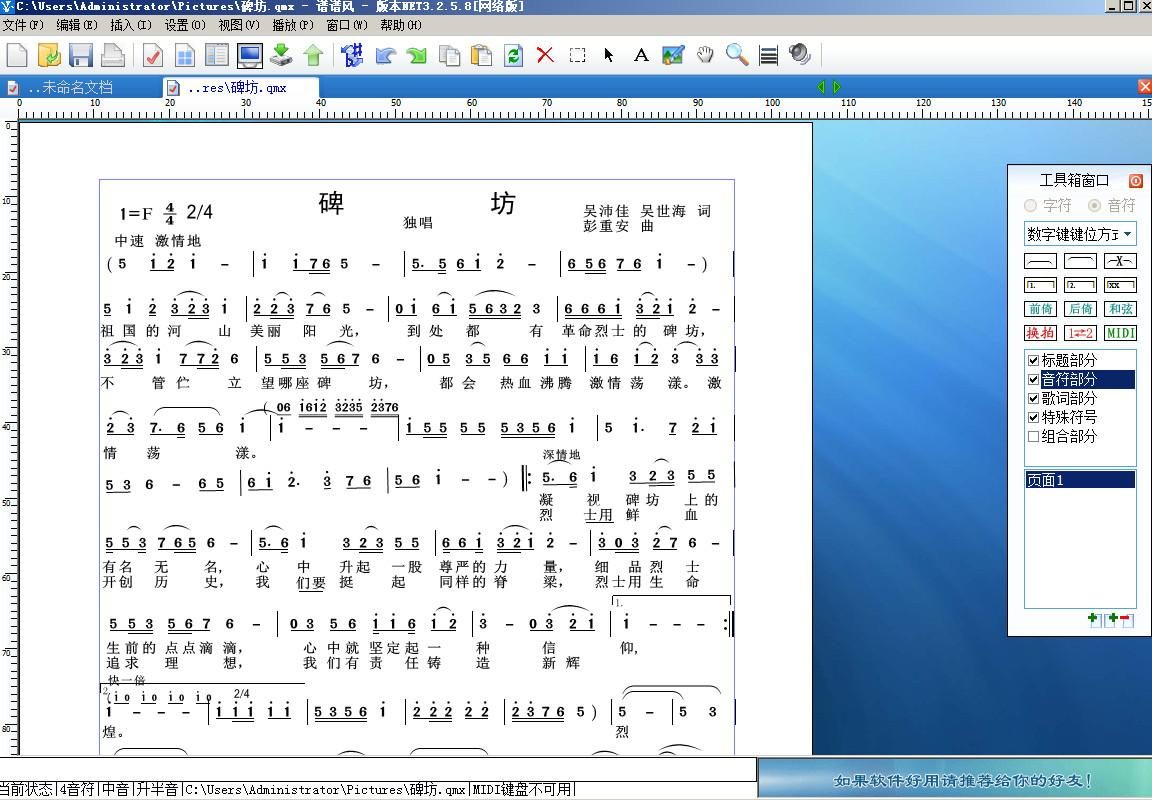The height and width of the screenshot is (800, 1152).
Task: Click the green download arrow drive icon
Action: 281,55
